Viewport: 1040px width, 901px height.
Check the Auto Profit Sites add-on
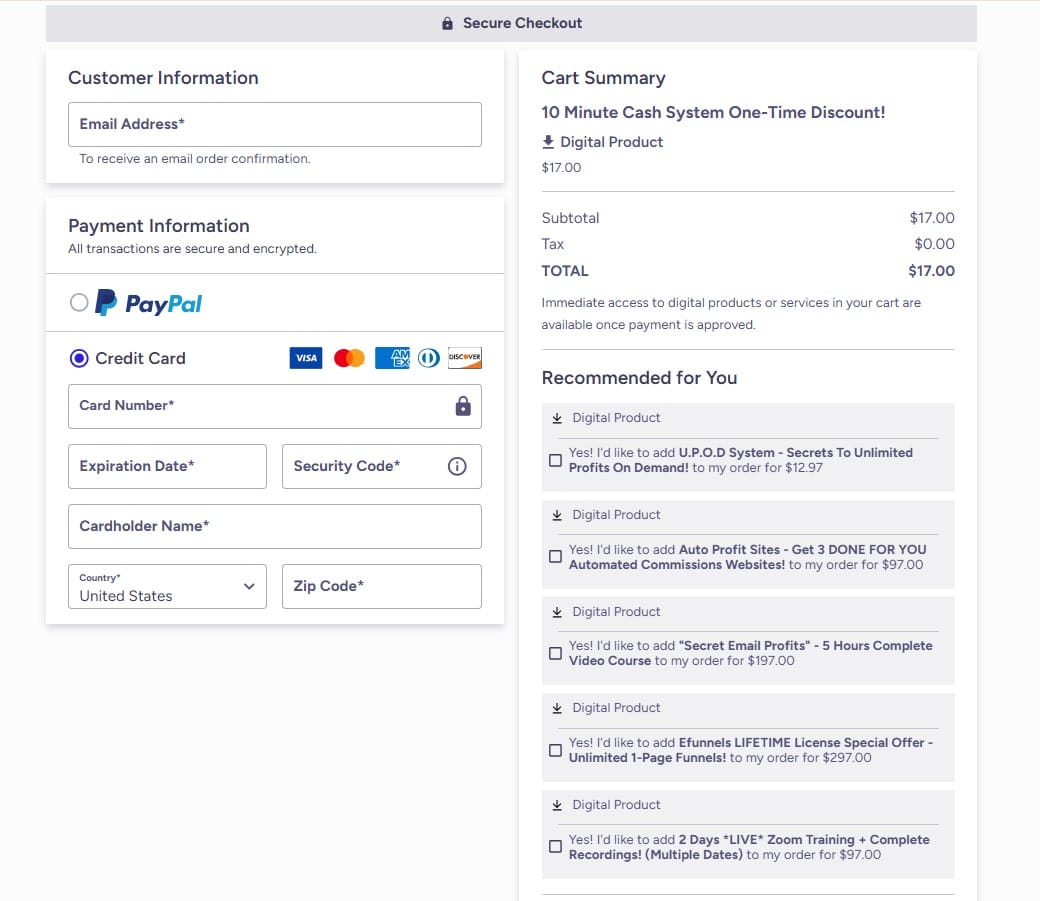(x=555, y=556)
